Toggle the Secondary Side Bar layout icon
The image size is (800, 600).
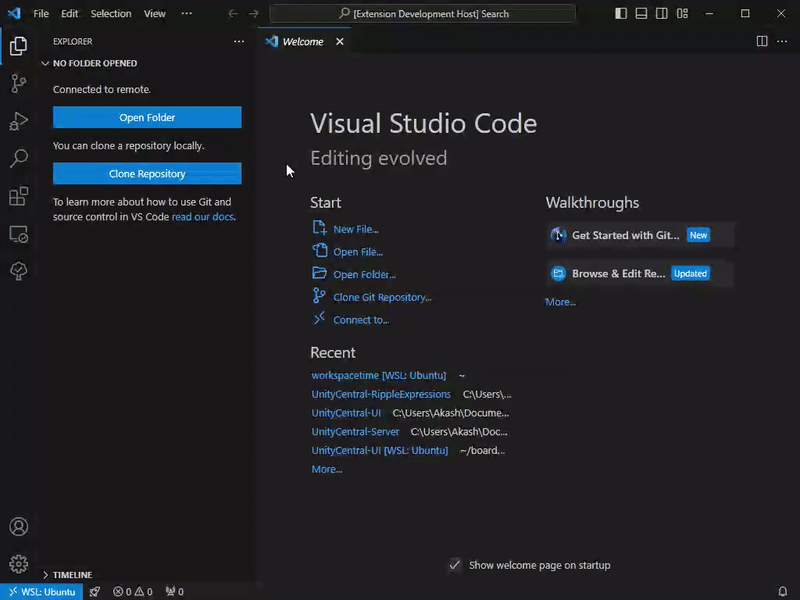[x=662, y=14]
